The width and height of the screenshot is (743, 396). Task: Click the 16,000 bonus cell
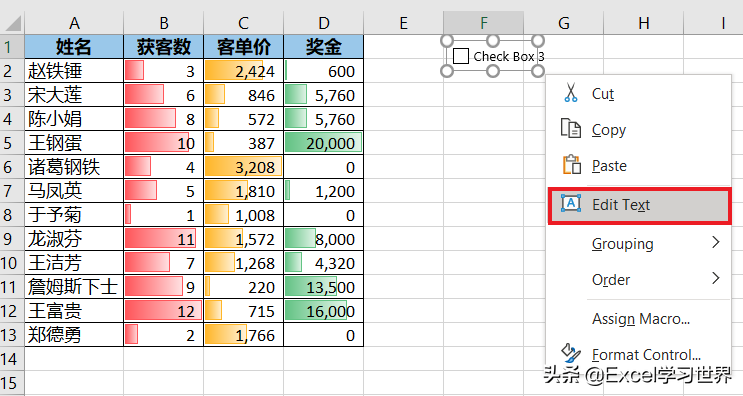point(324,311)
